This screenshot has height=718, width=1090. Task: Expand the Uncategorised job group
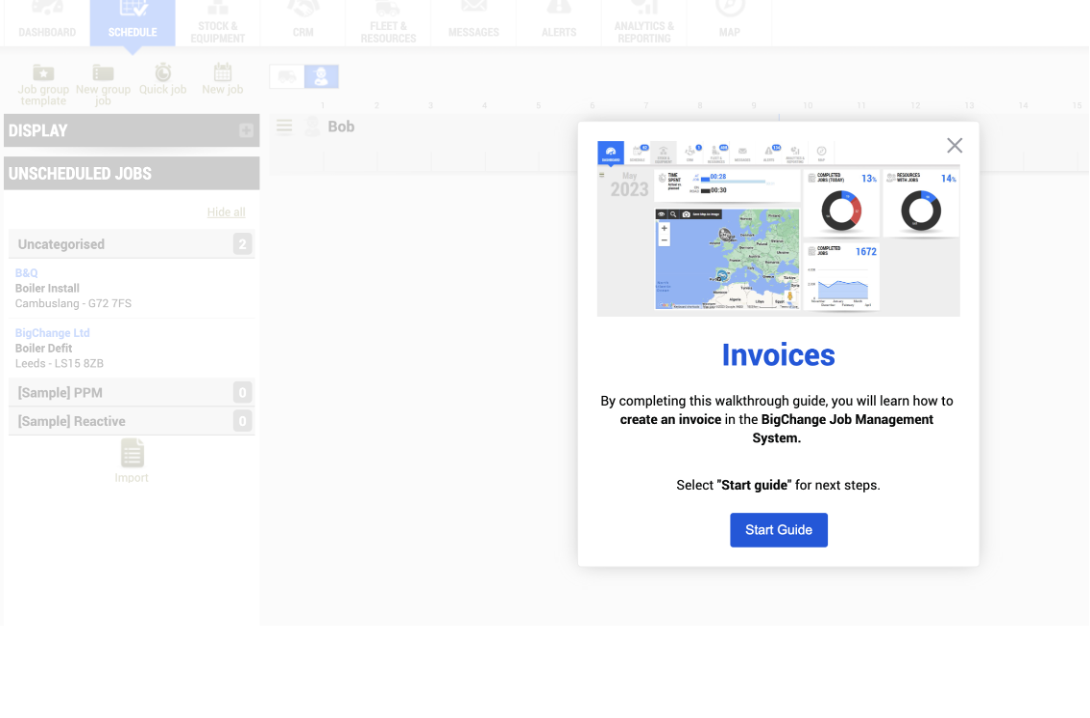pos(131,244)
